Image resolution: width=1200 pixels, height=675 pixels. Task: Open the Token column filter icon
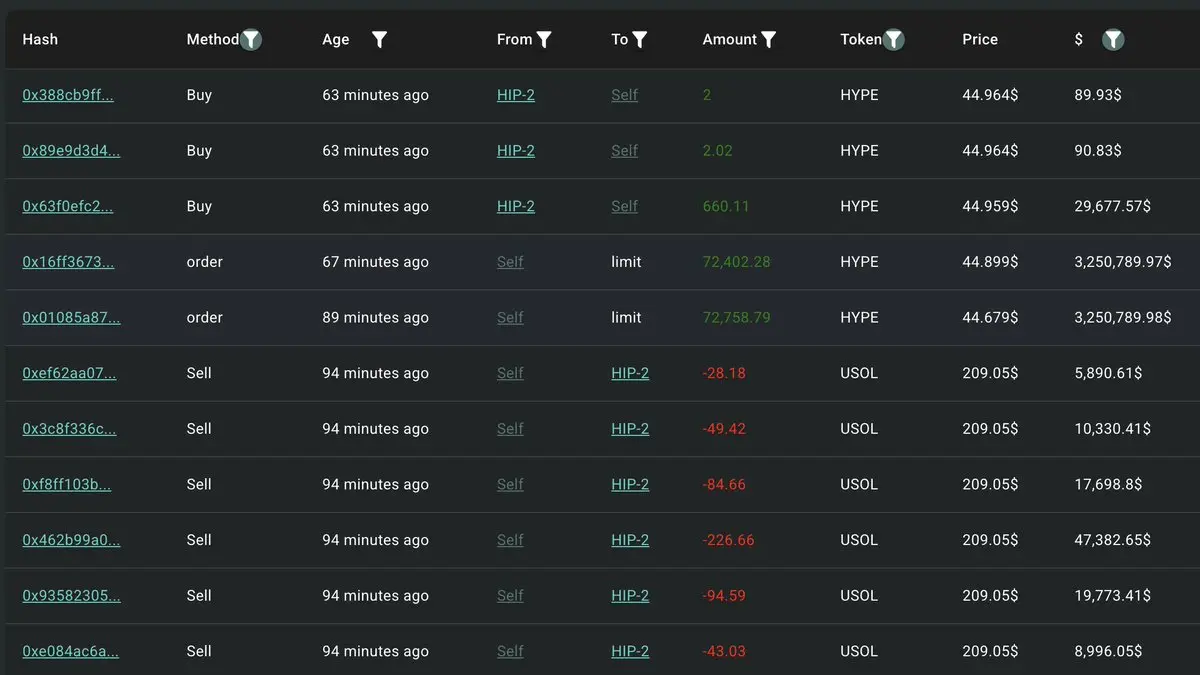pos(893,40)
